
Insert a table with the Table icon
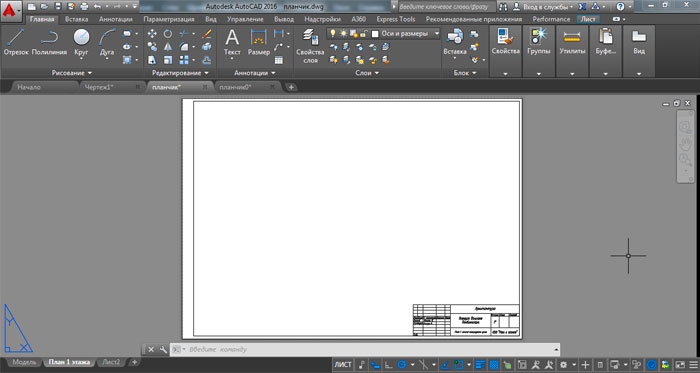point(279,60)
